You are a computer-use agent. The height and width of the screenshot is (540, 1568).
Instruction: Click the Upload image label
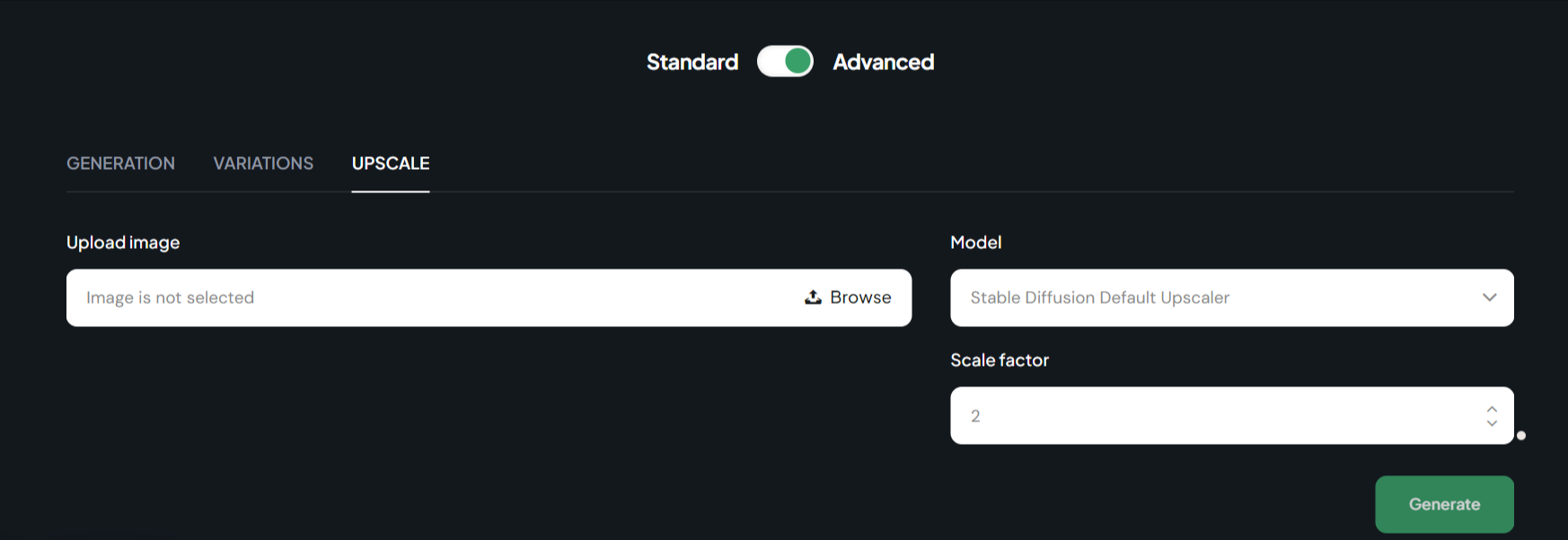[123, 243]
